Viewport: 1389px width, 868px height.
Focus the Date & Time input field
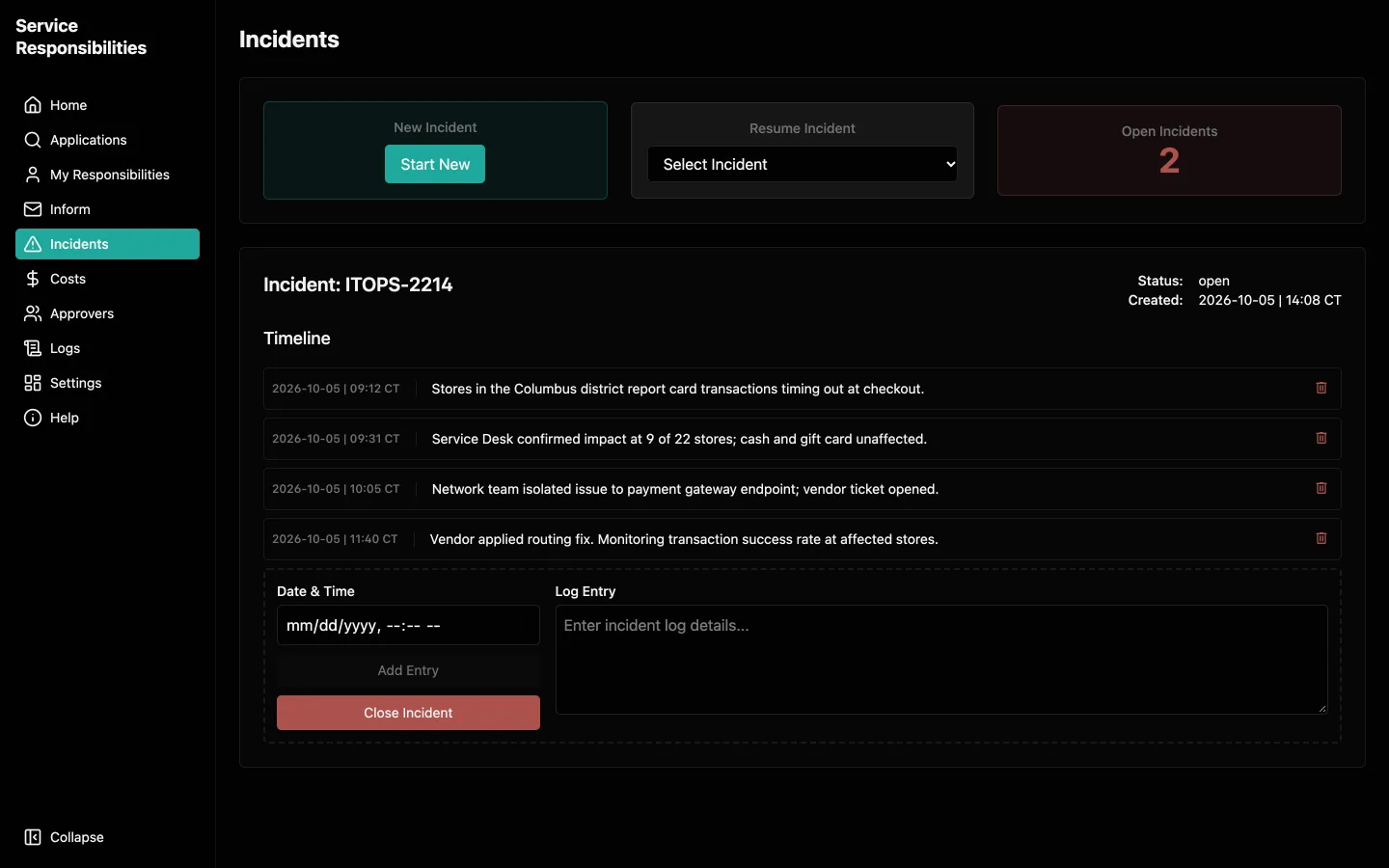click(x=408, y=625)
